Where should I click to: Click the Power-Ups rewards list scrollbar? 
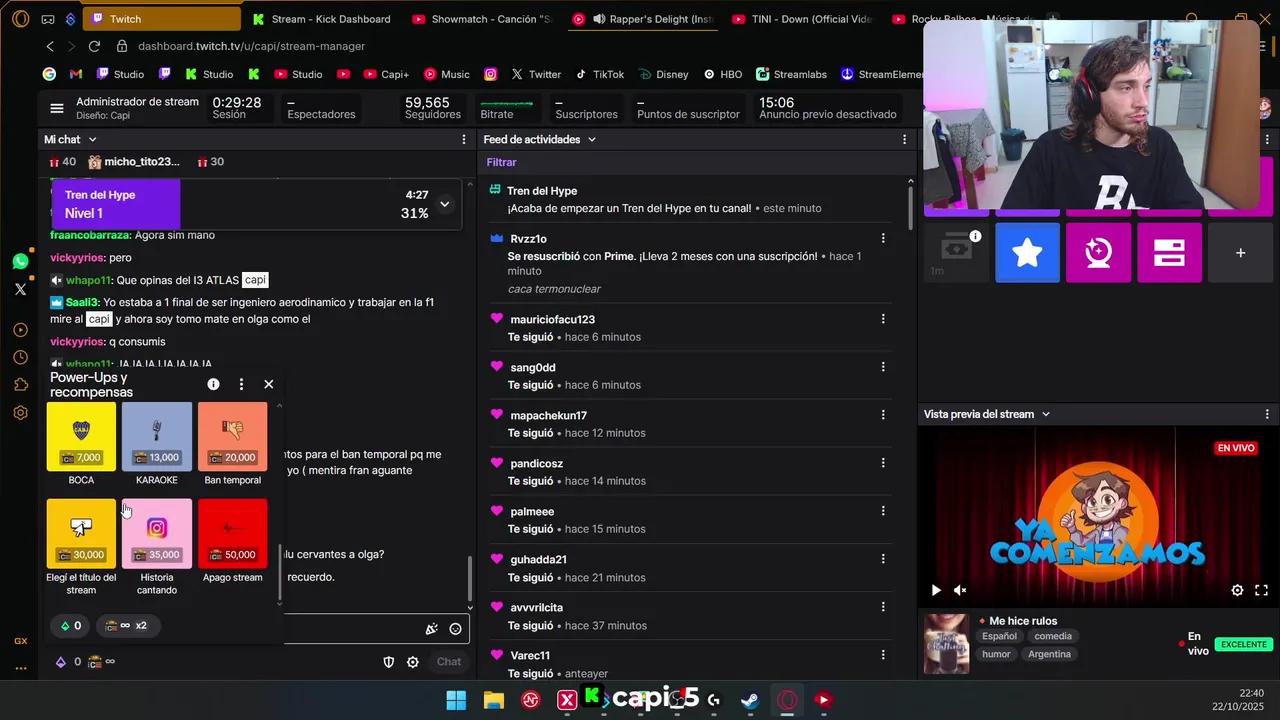point(280,574)
